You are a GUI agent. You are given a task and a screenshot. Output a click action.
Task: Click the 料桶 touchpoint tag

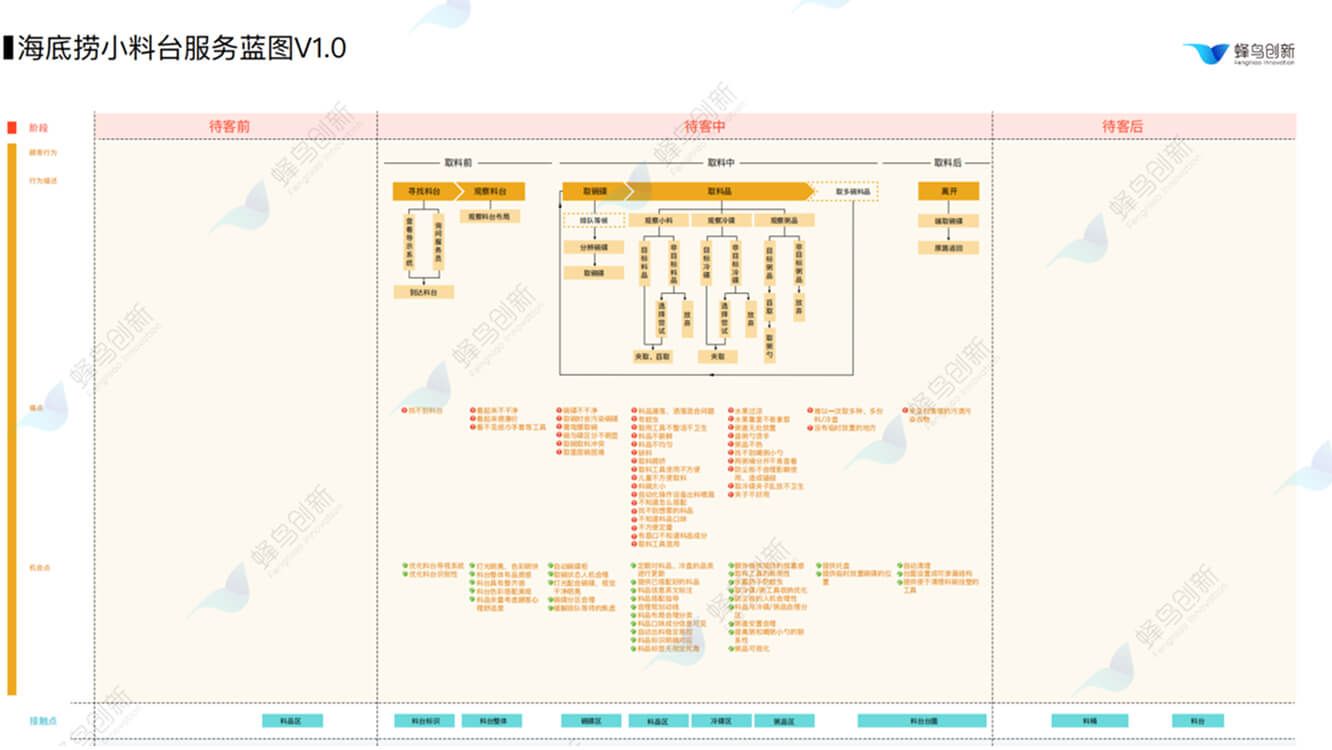coord(1089,720)
